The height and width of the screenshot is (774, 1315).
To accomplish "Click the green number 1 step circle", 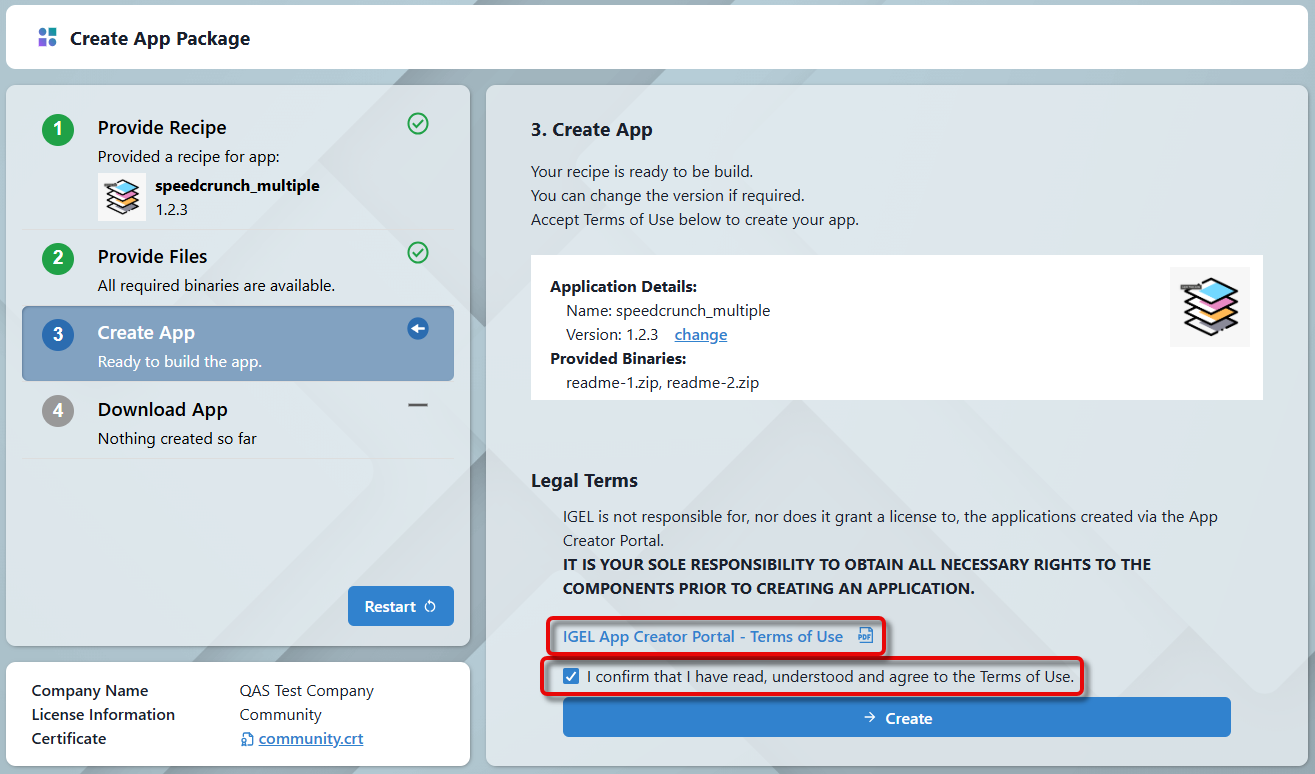I will (58, 129).
